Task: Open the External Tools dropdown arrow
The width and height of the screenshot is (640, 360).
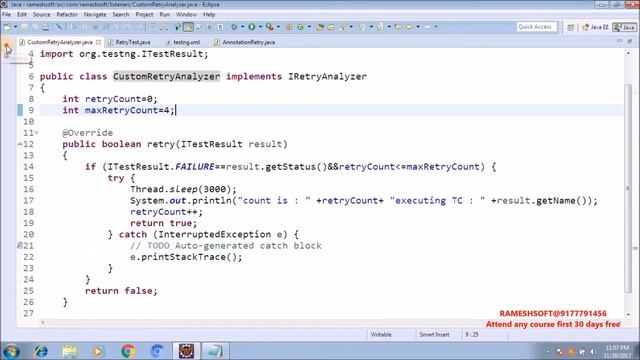Action: click(x=278, y=27)
